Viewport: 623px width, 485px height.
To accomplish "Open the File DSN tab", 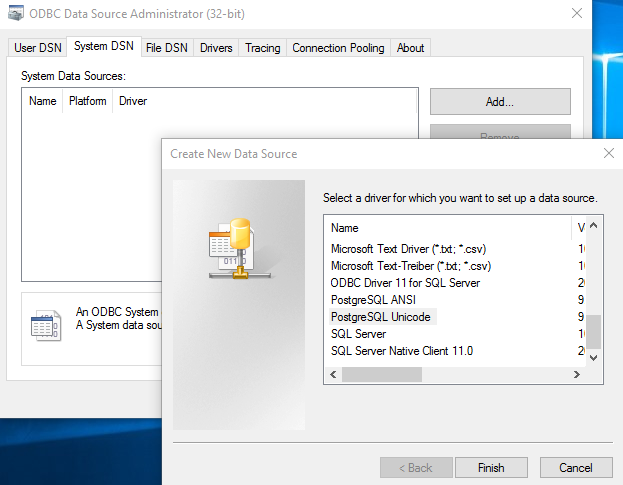I will point(167,48).
